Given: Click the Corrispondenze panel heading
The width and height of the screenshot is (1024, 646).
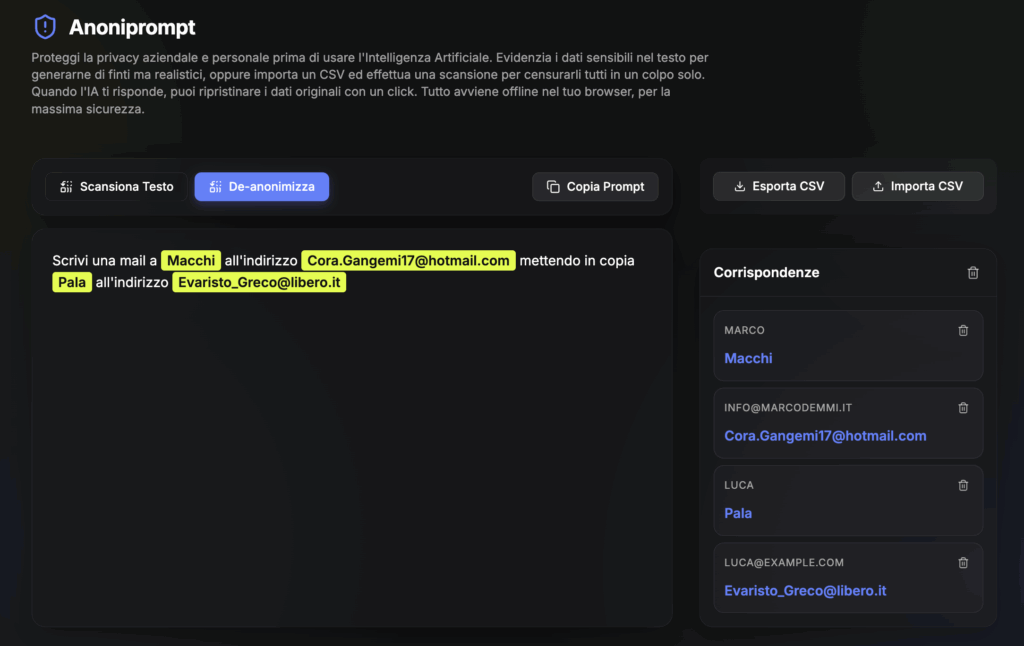Looking at the screenshot, I should (766, 272).
